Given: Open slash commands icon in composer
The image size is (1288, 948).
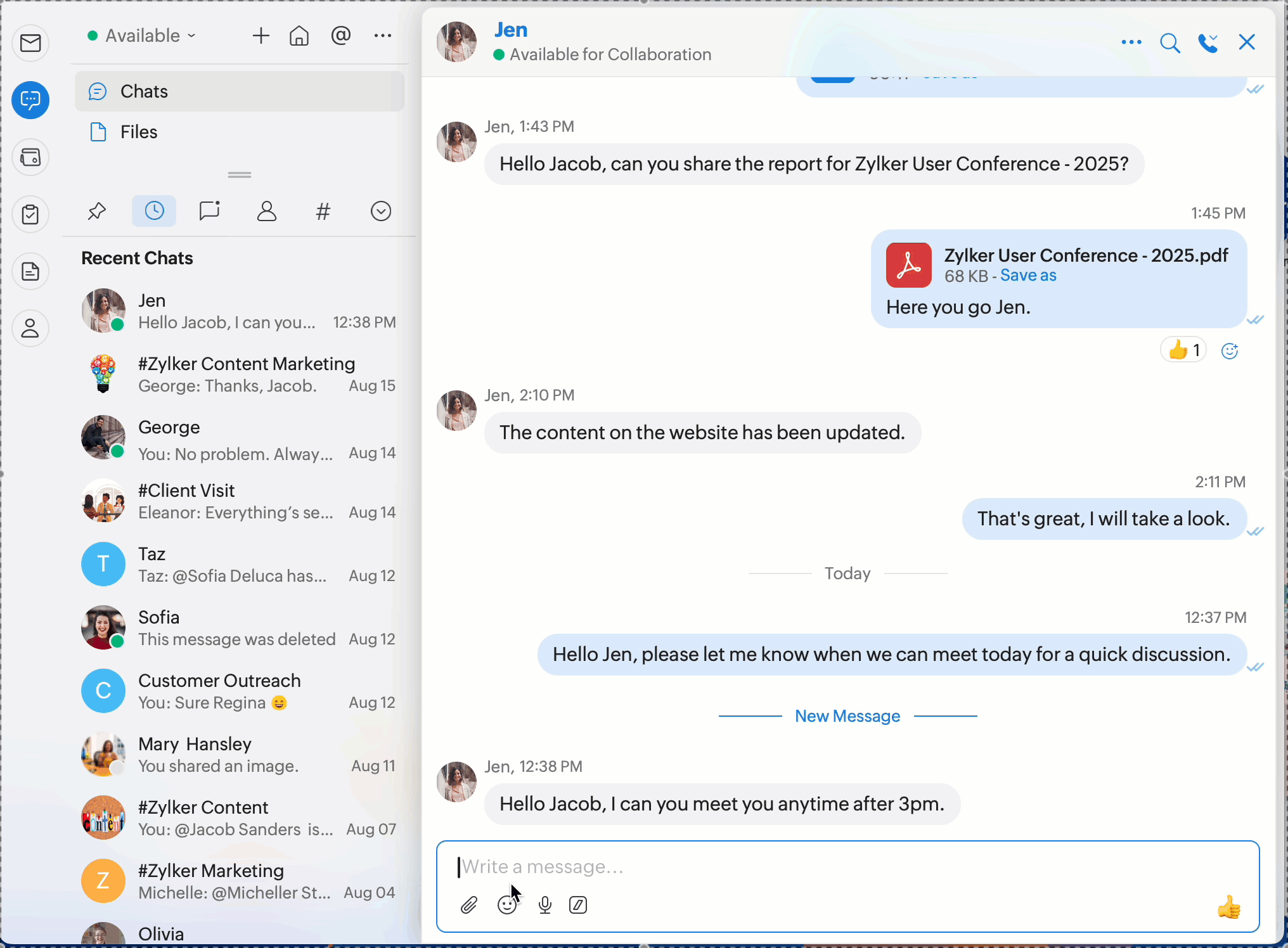Looking at the screenshot, I should coord(578,905).
